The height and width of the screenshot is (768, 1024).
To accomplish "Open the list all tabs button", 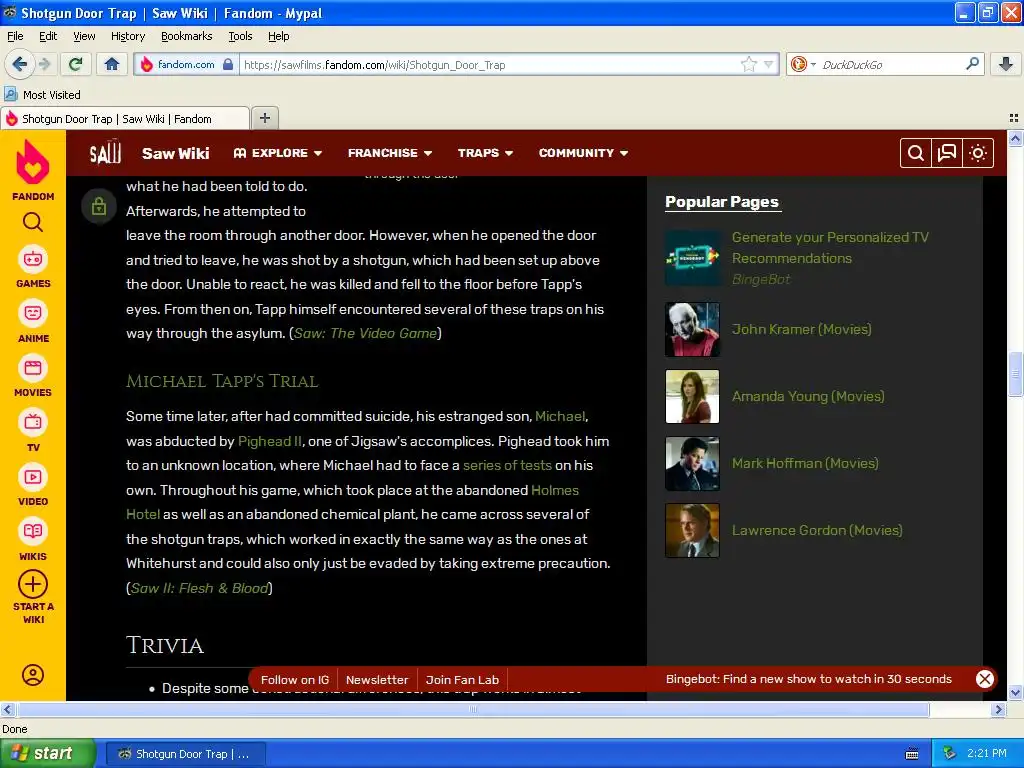I will (x=1014, y=118).
